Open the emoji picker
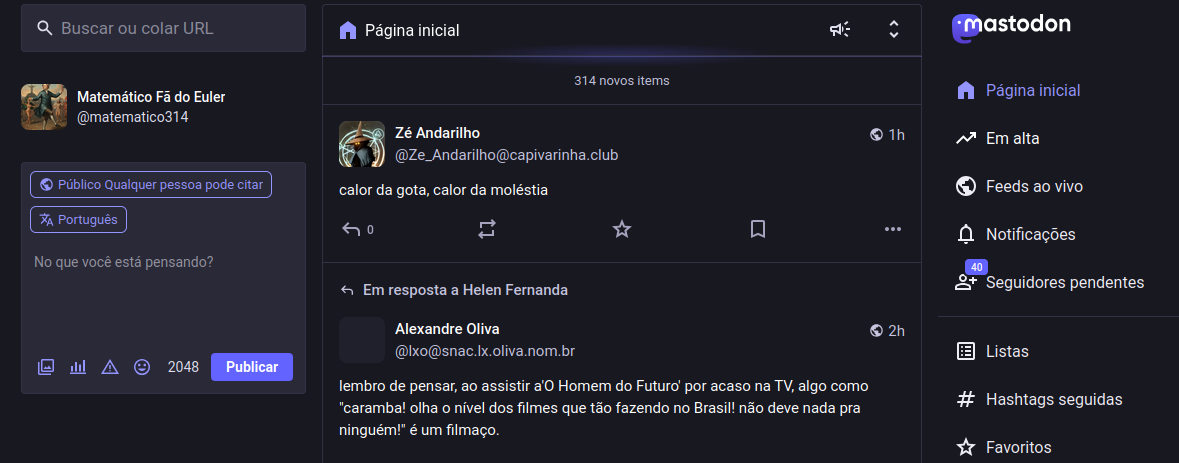The image size is (1179, 463). [142, 367]
